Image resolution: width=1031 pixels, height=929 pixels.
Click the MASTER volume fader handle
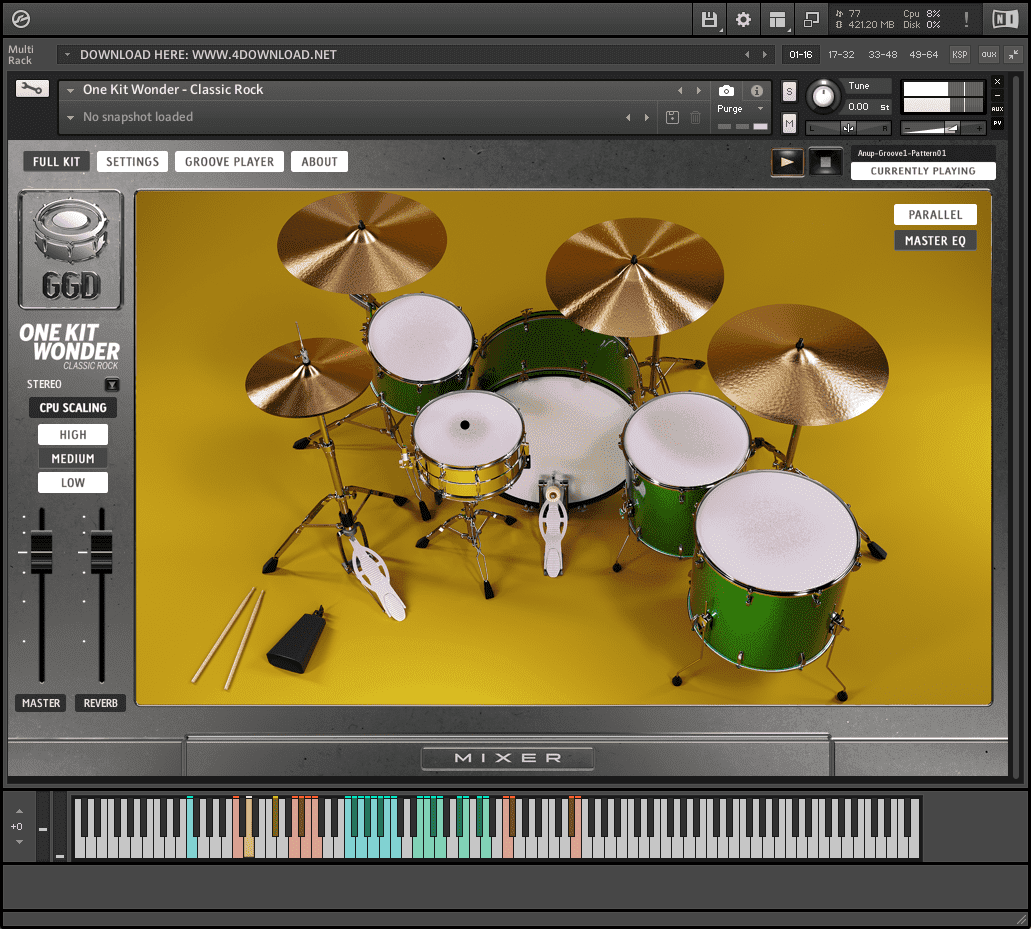pyautogui.click(x=41, y=552)
